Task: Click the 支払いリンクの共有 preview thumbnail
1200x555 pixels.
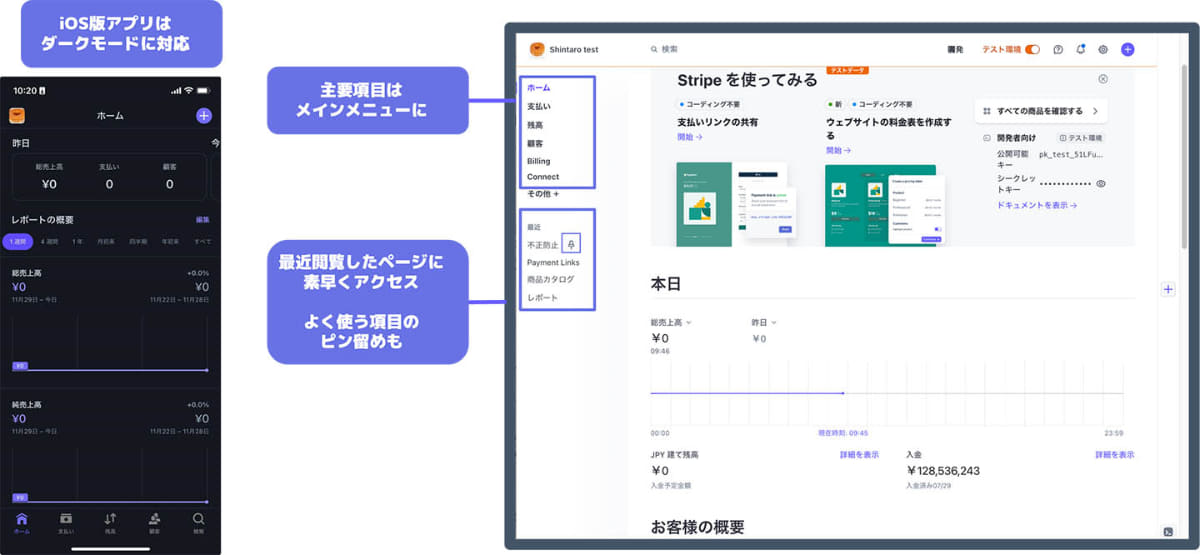Action: [737, 204]
